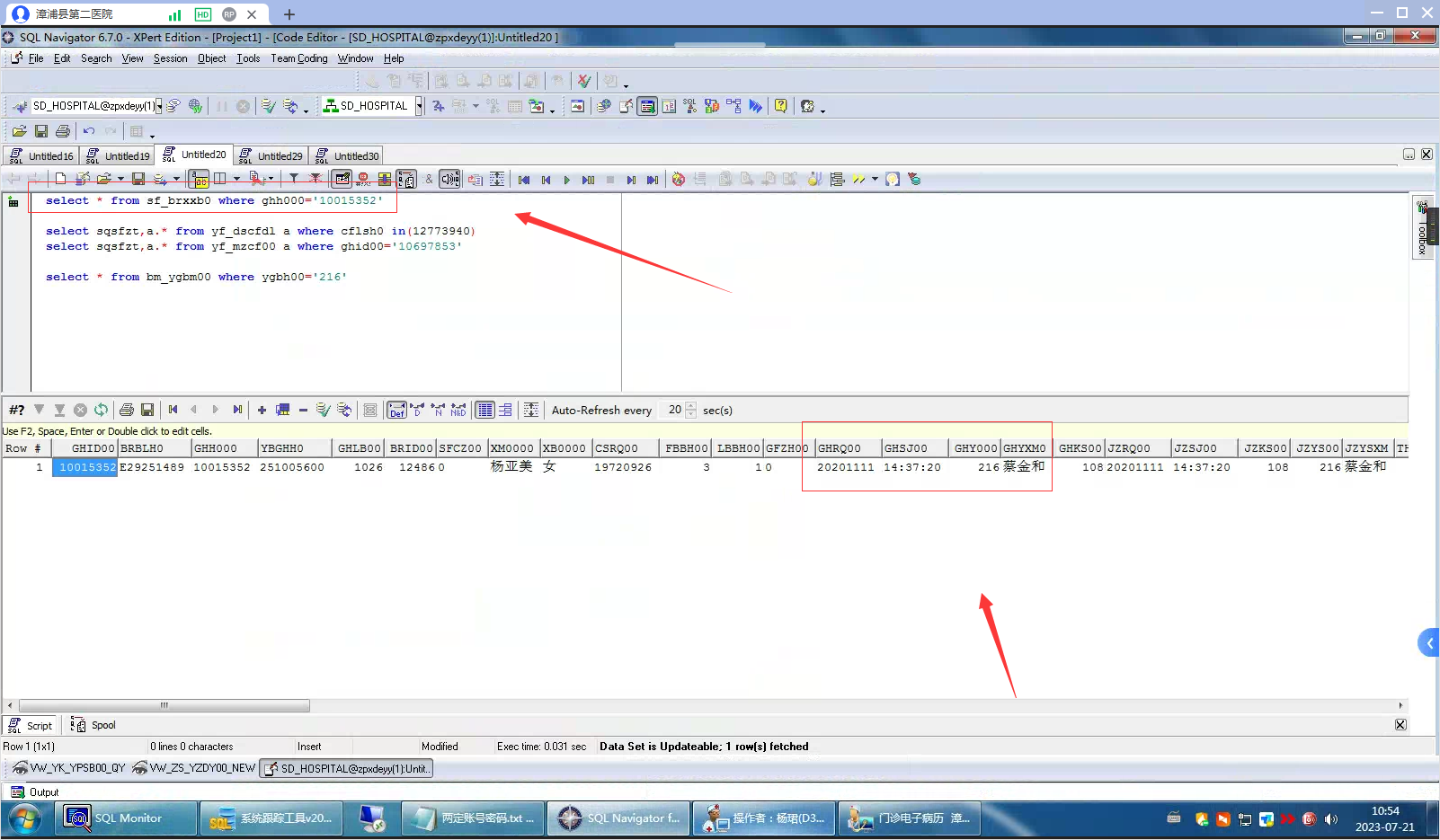Skip to last statement in editor toolbar
The image size is (1440, 840).
[653, 180]
